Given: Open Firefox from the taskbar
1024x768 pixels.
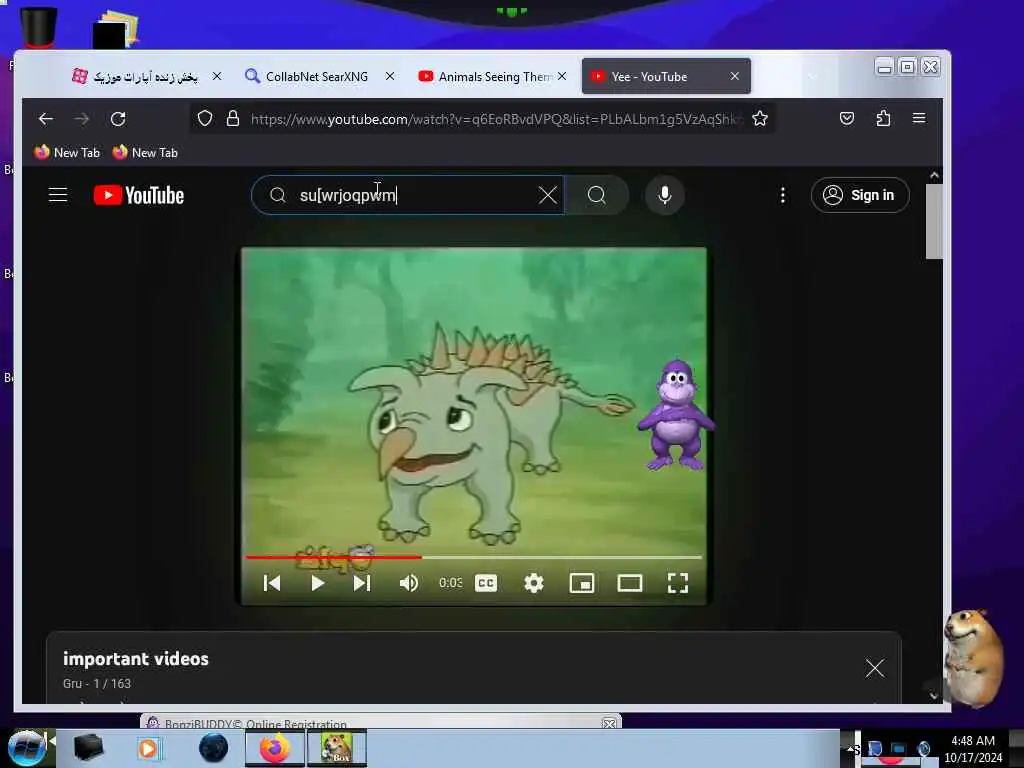Looking at the screenshot, I should point(275,748).
